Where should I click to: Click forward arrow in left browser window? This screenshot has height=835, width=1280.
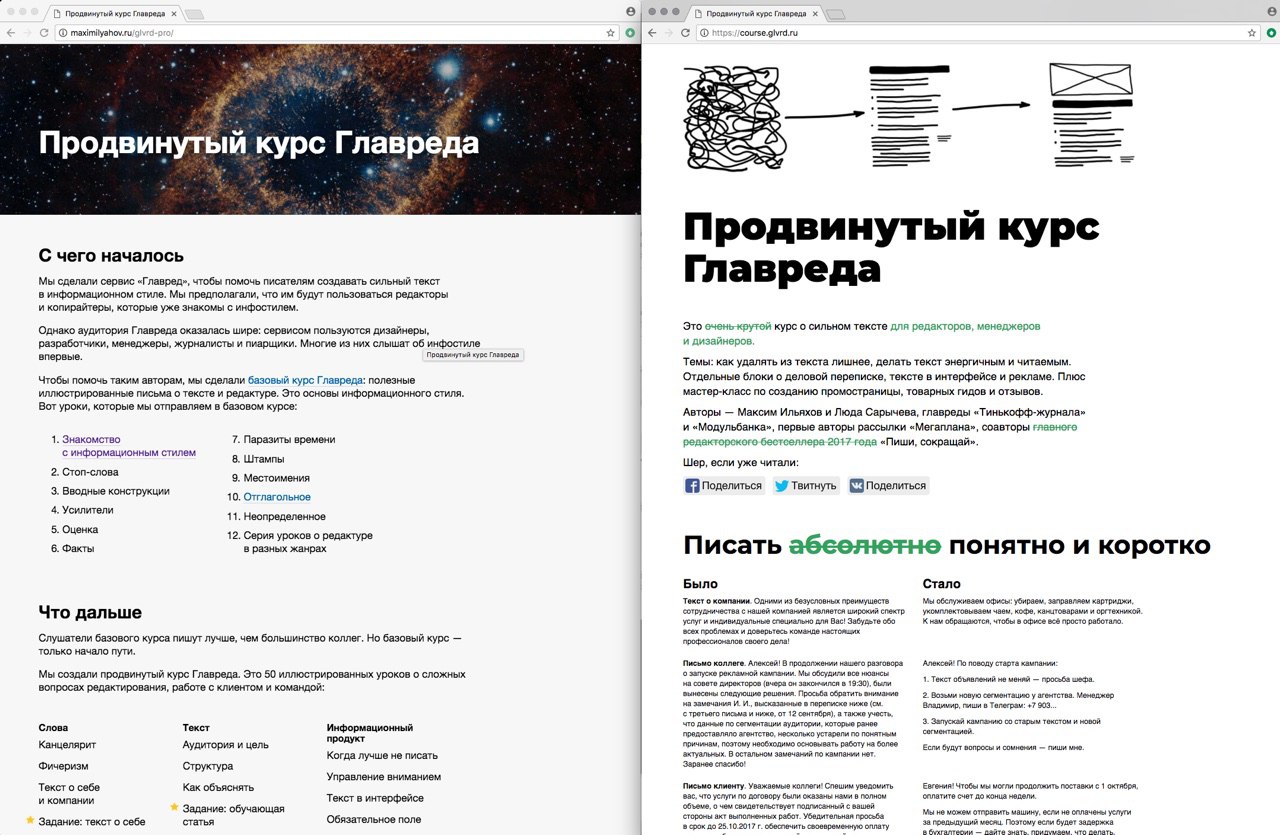[27, 33]
